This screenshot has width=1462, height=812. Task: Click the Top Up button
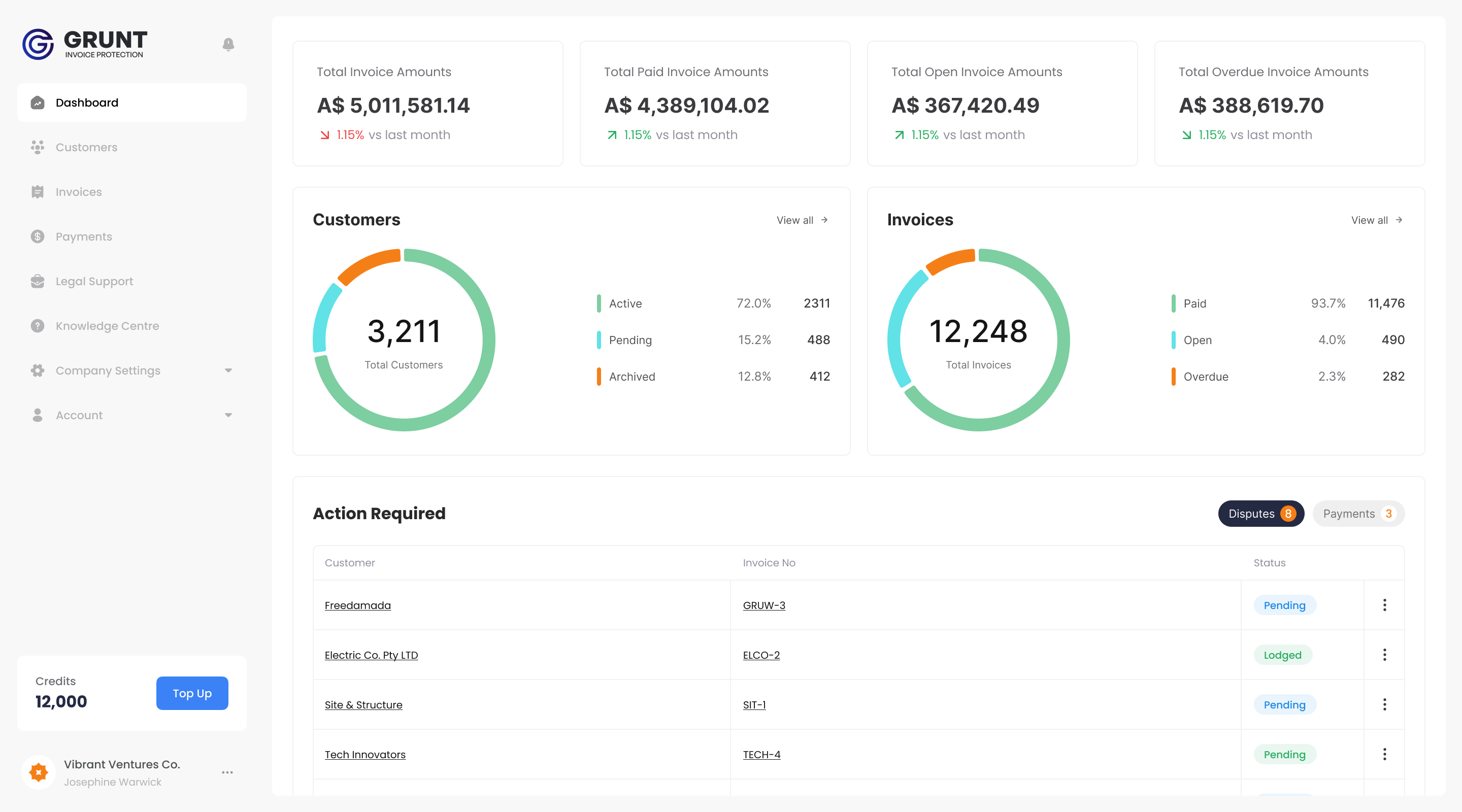tap(192, 693)
